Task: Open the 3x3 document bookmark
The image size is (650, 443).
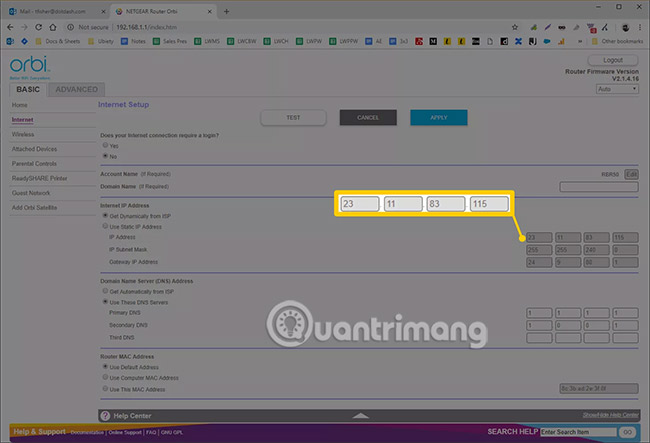Action: point(398,41)
